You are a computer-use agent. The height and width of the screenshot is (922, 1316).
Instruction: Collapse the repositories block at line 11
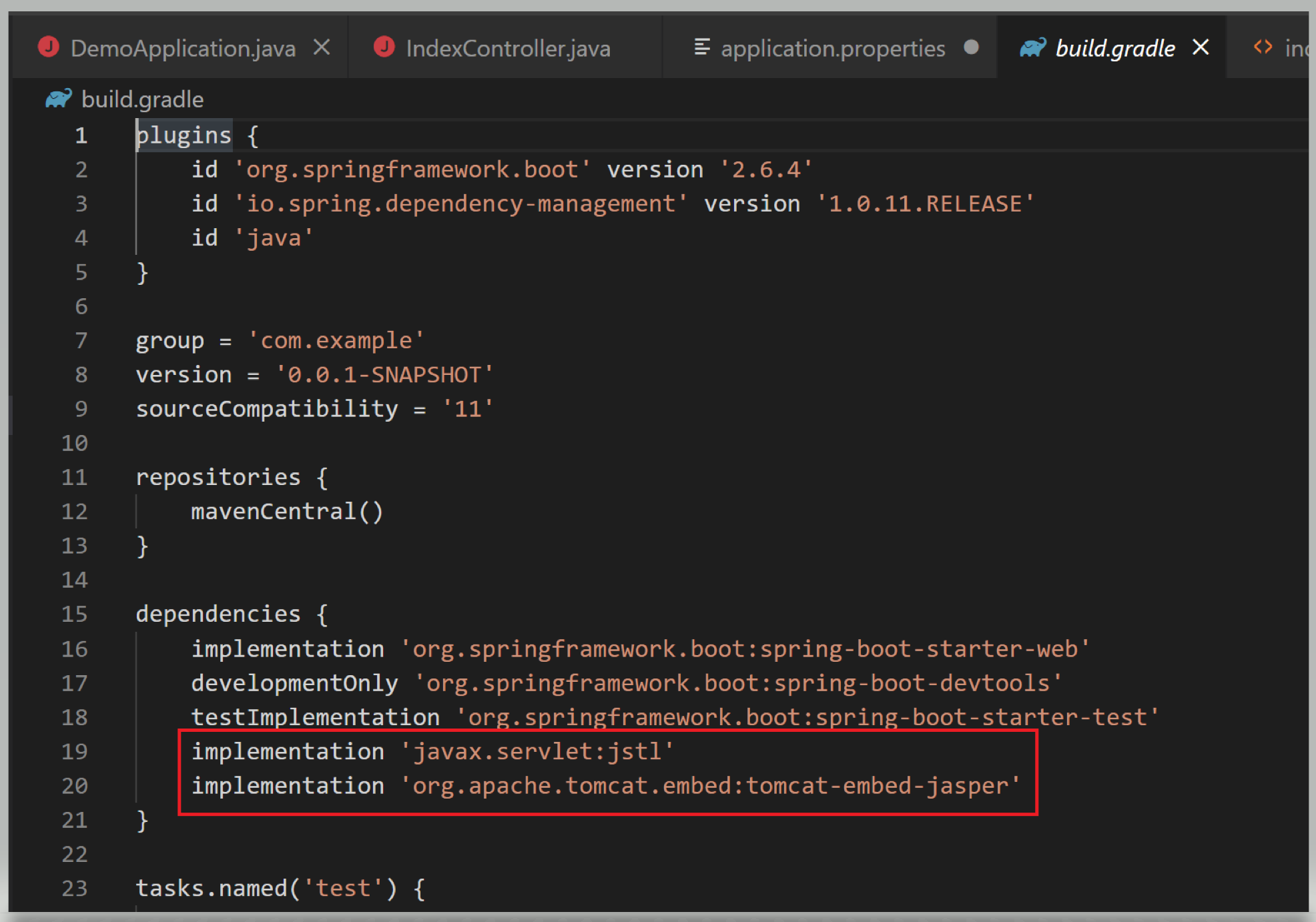pyautogui.click(x=112, y=477)
